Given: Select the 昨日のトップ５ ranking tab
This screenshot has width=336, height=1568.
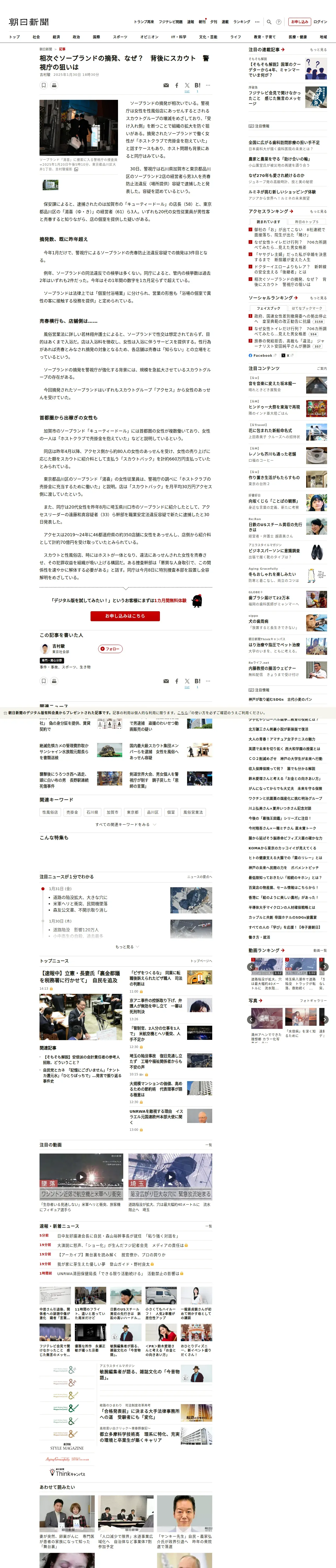Looking at the screenshot, I should (x=307, y=222).
